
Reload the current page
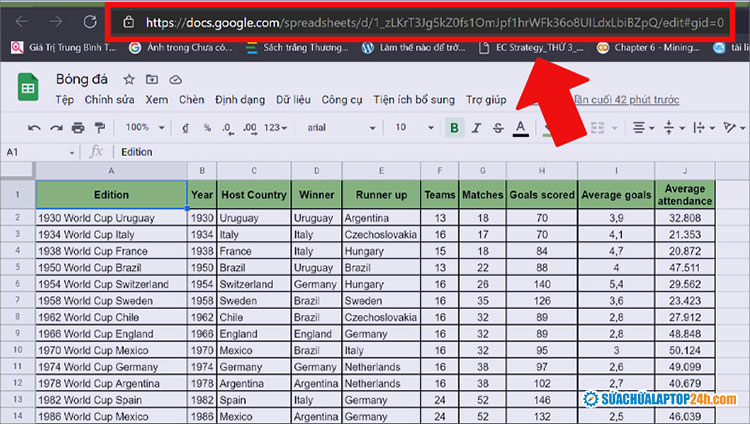(90, 22)
